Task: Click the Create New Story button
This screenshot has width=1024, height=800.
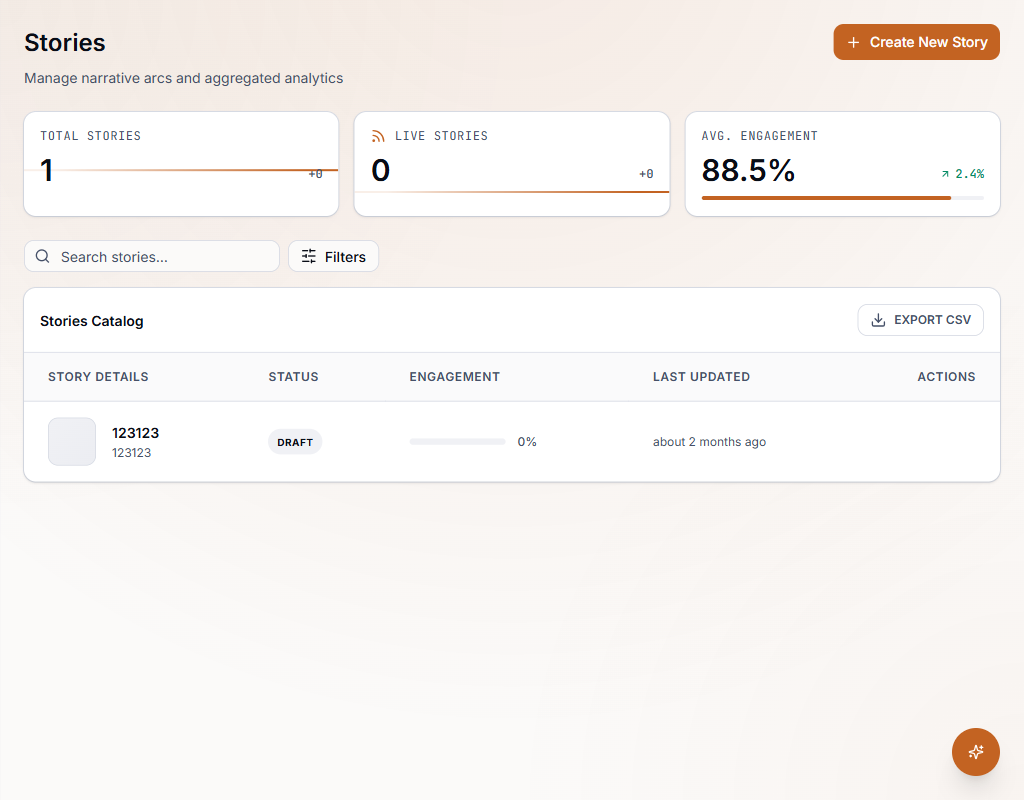Action: pyautogui.click(x=916, y=42)
